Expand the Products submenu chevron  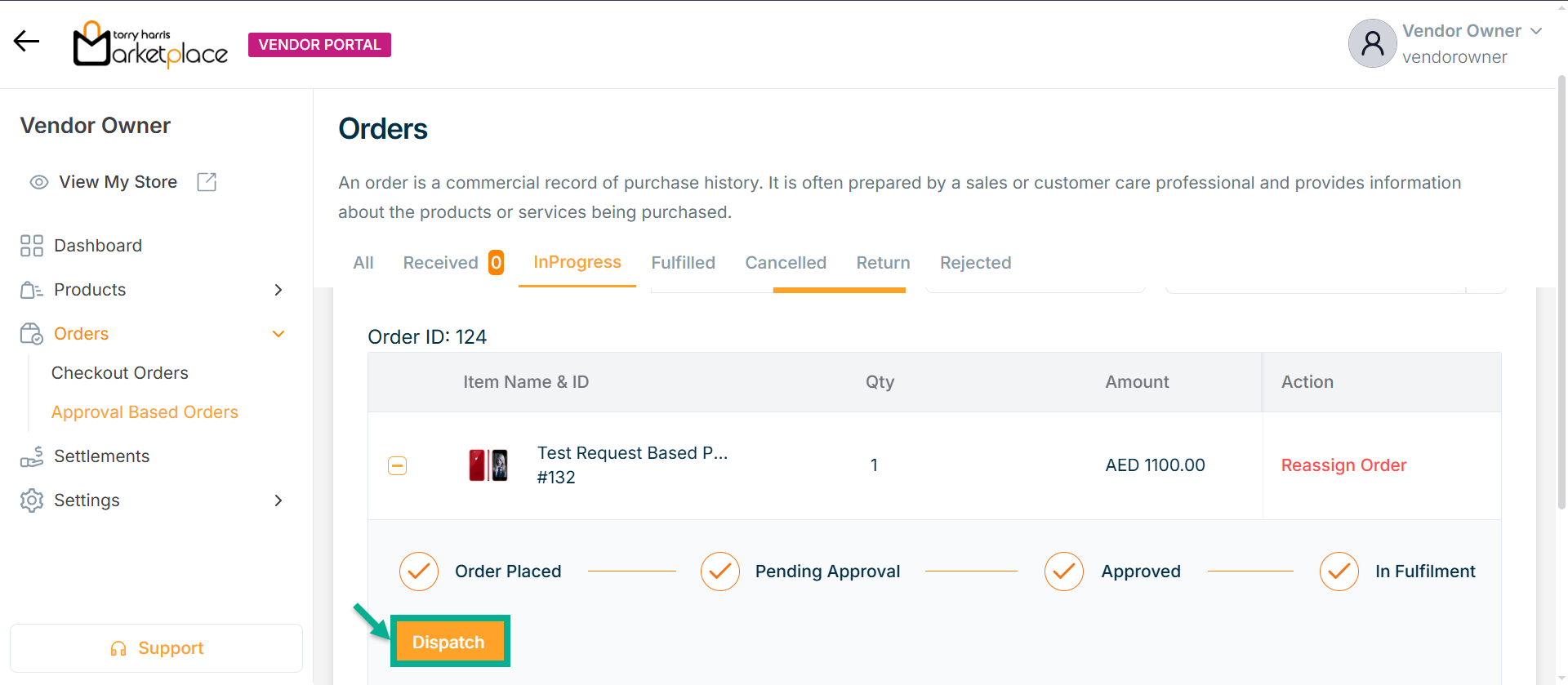(x=278, y=290)
